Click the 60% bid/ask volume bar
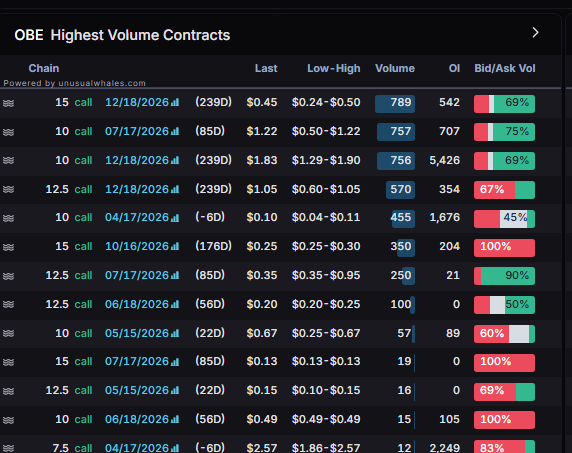 tap(505, 334)
